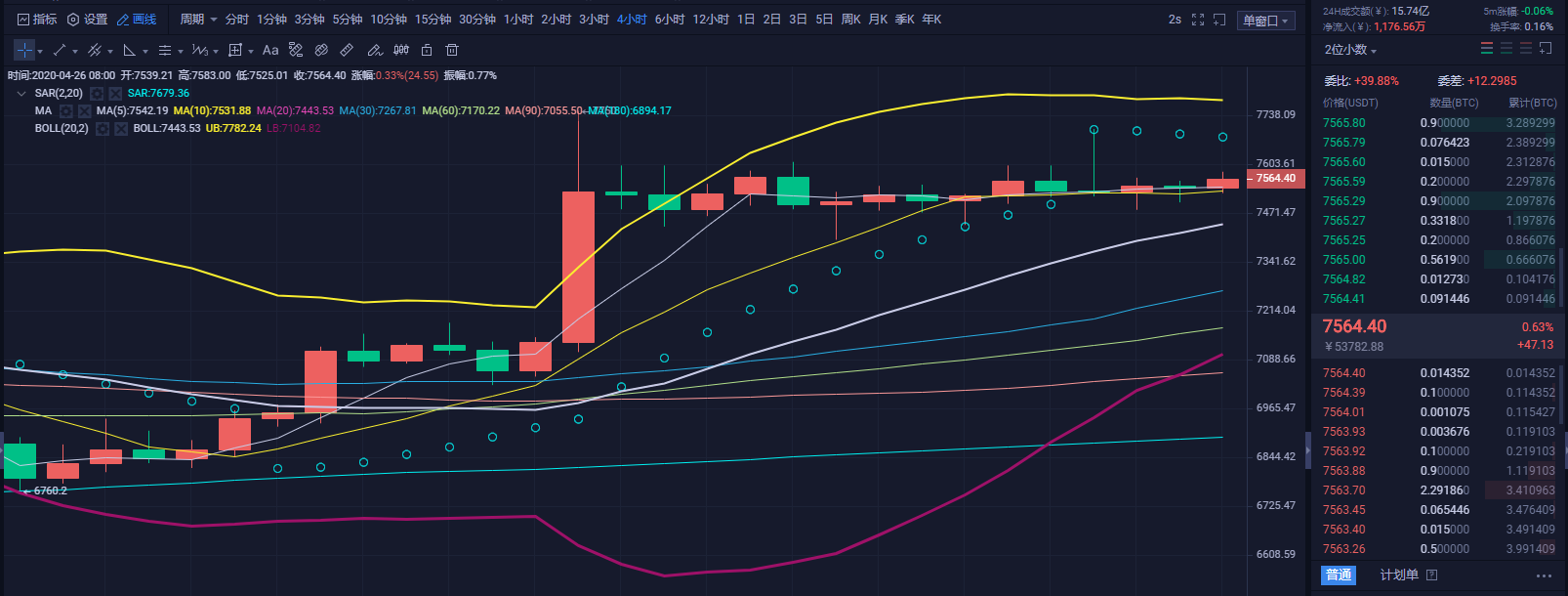The width and height of the screenshot is (1568, 596).
Task: Click the candlestick style icon in drawing toolbar
Action: click(x=401, y=50)
